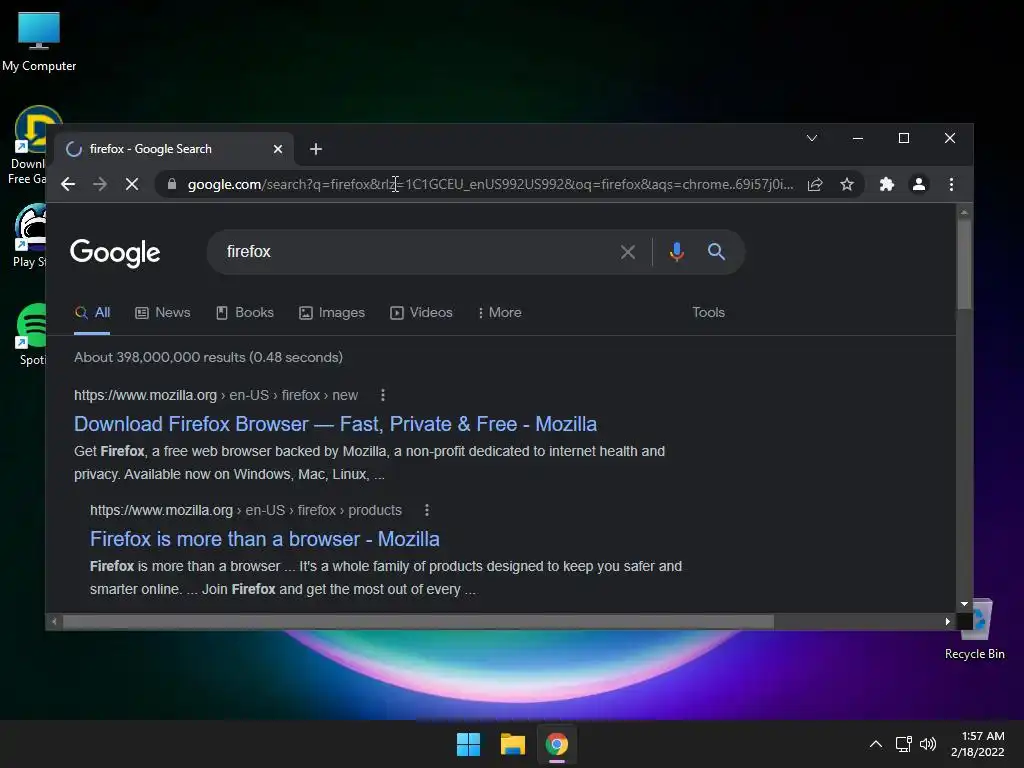Clear the search box with the X icon
This screenshot has height=768, width=1024.
coord(628,252)
